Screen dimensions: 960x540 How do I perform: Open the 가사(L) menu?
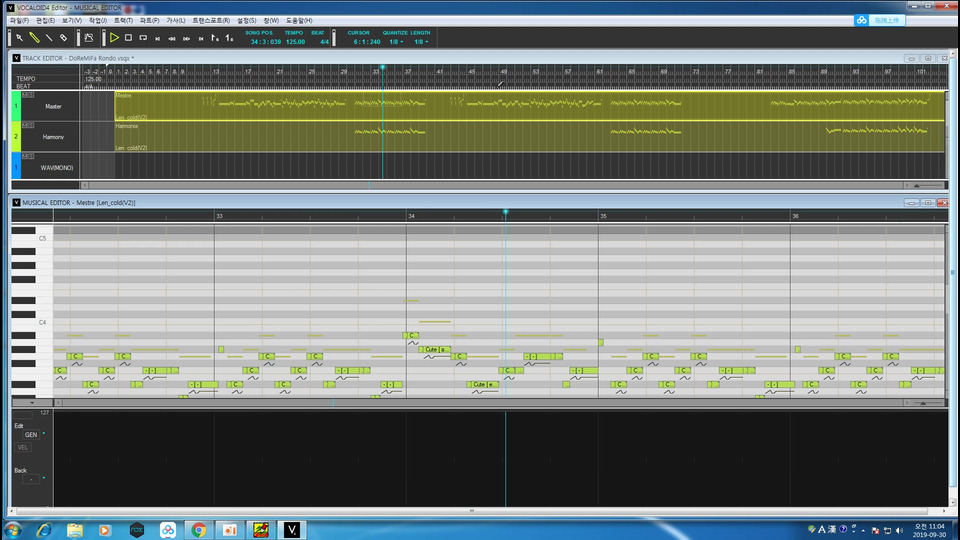click(176, 20)
